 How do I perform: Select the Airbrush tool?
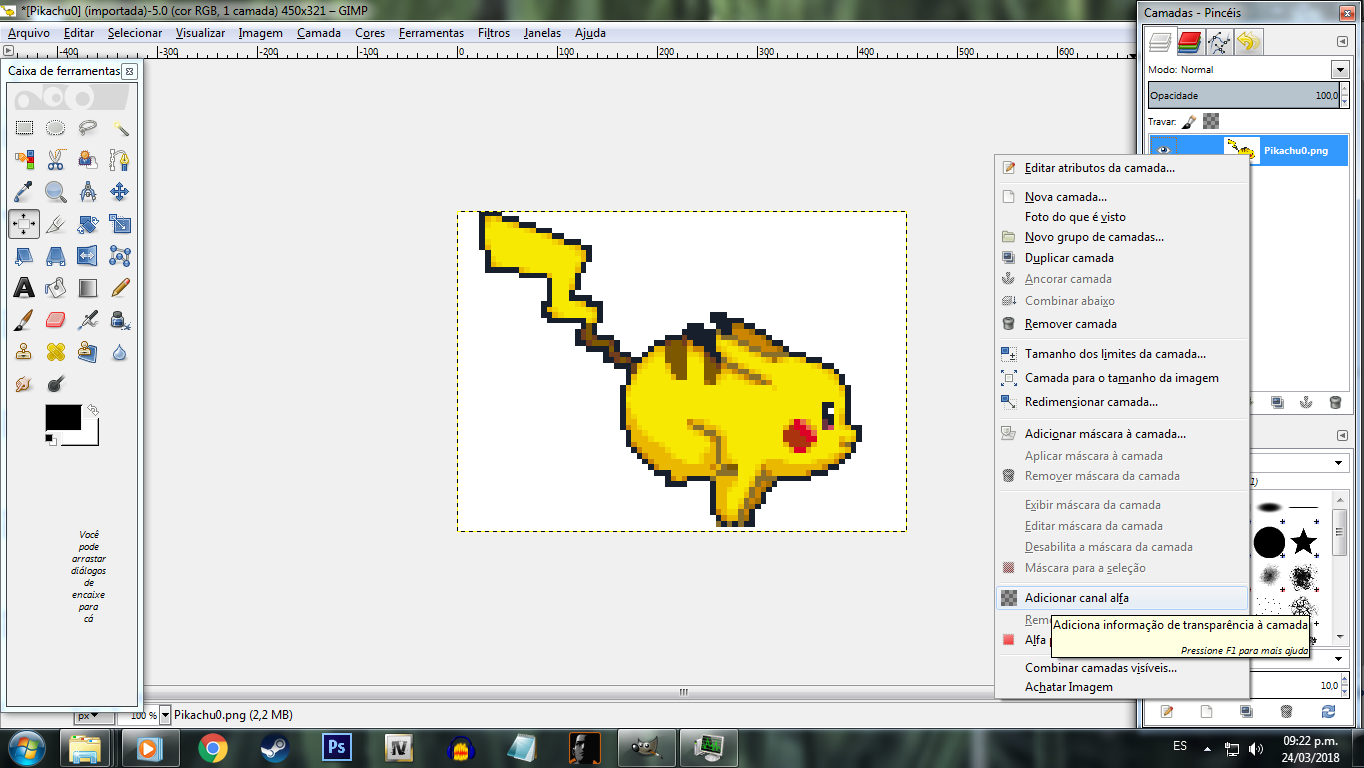[x=88, y=320]
